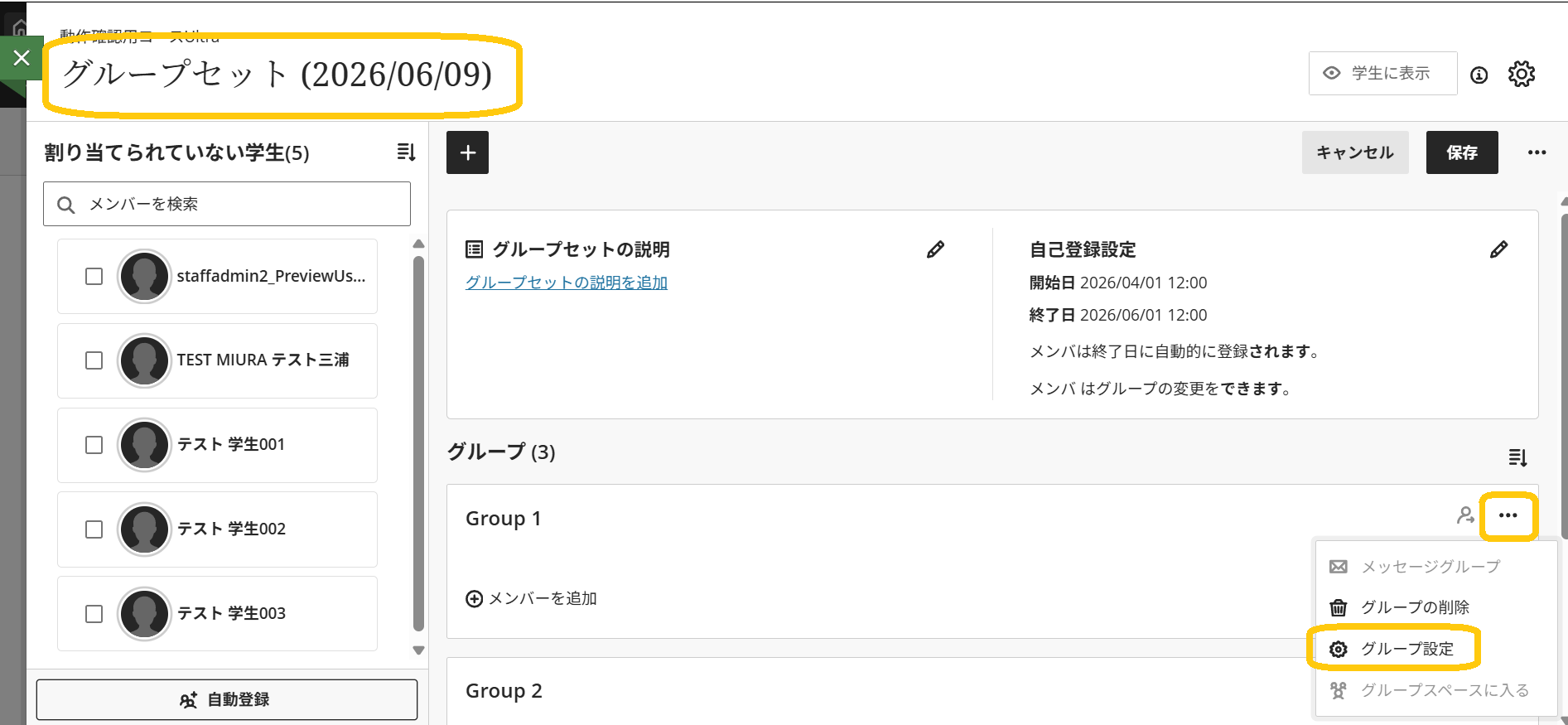
Task: Click グループセット (2026/06/09) title
Action: [277, 75]
